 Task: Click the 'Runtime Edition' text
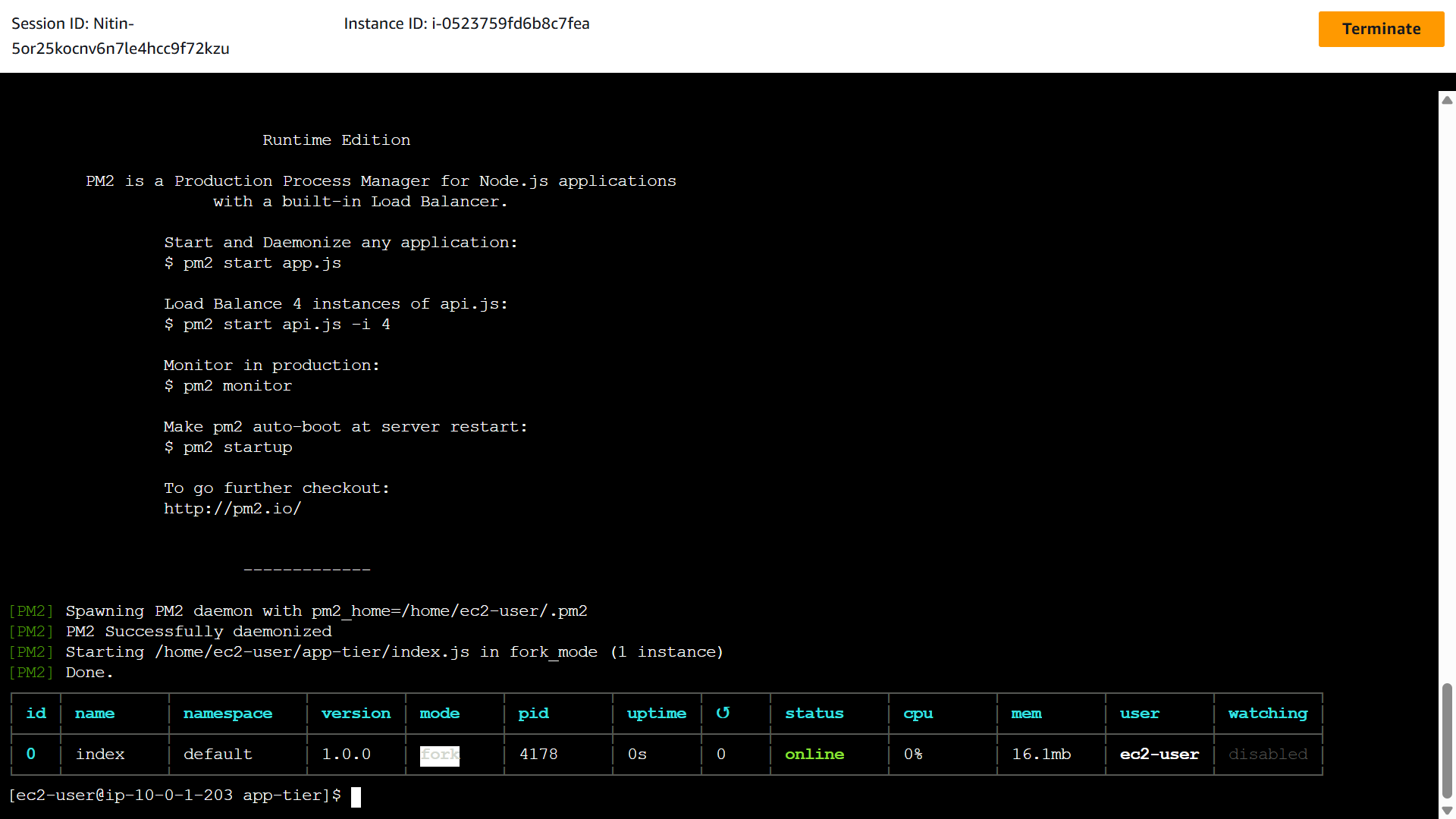tap(337, 140)
